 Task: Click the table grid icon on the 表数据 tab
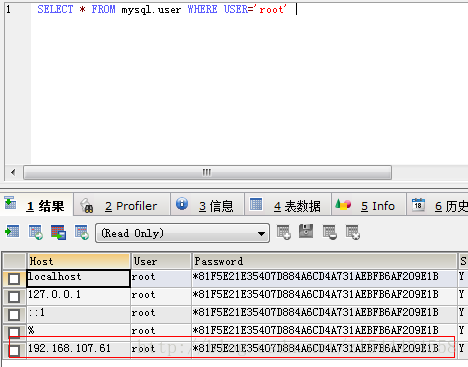[x=256, y=204]
